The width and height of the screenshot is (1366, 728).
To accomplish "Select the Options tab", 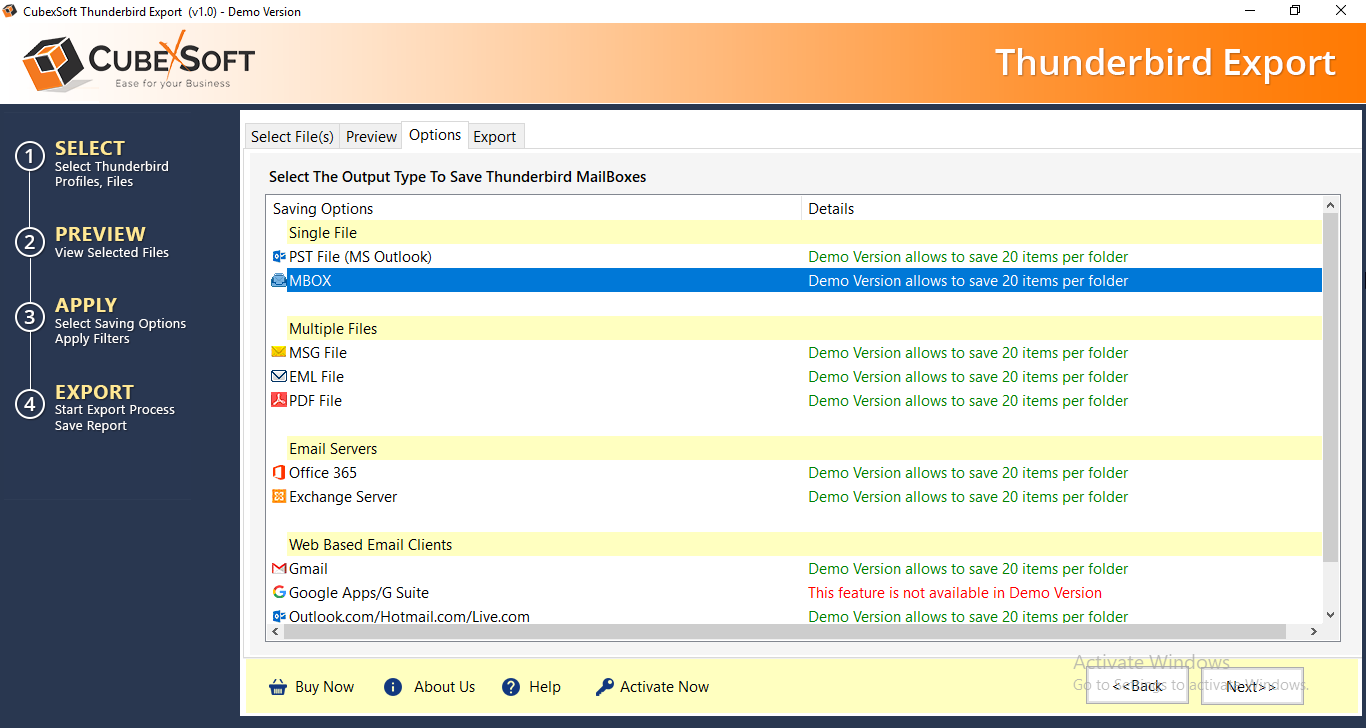I will (435, 135).
